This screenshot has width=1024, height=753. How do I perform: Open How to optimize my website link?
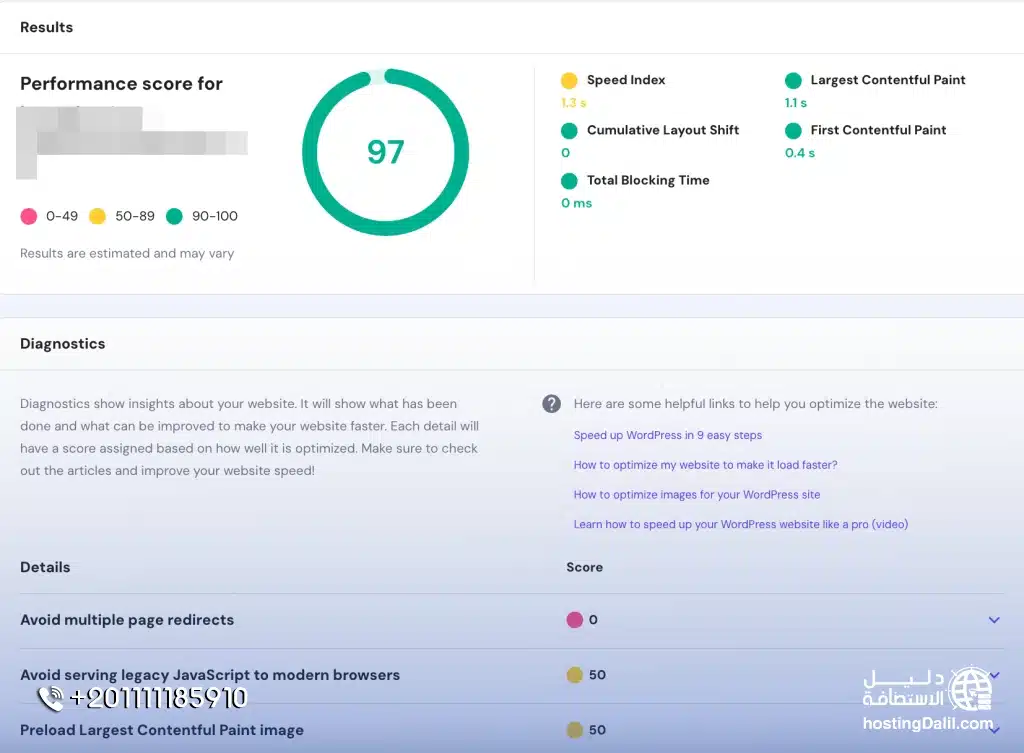point(705,465)
